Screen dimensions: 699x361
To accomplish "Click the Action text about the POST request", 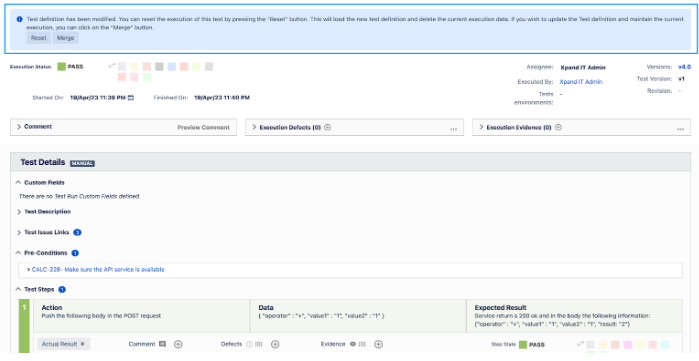I will 101,316.
